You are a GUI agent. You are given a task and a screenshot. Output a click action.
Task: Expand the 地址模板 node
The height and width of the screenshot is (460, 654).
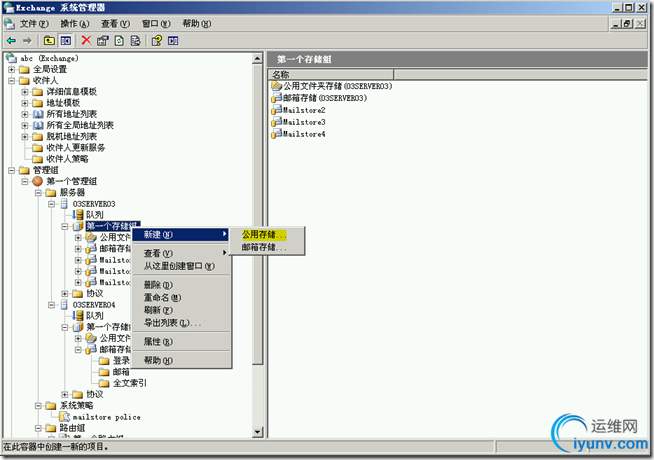pos(25,103)
